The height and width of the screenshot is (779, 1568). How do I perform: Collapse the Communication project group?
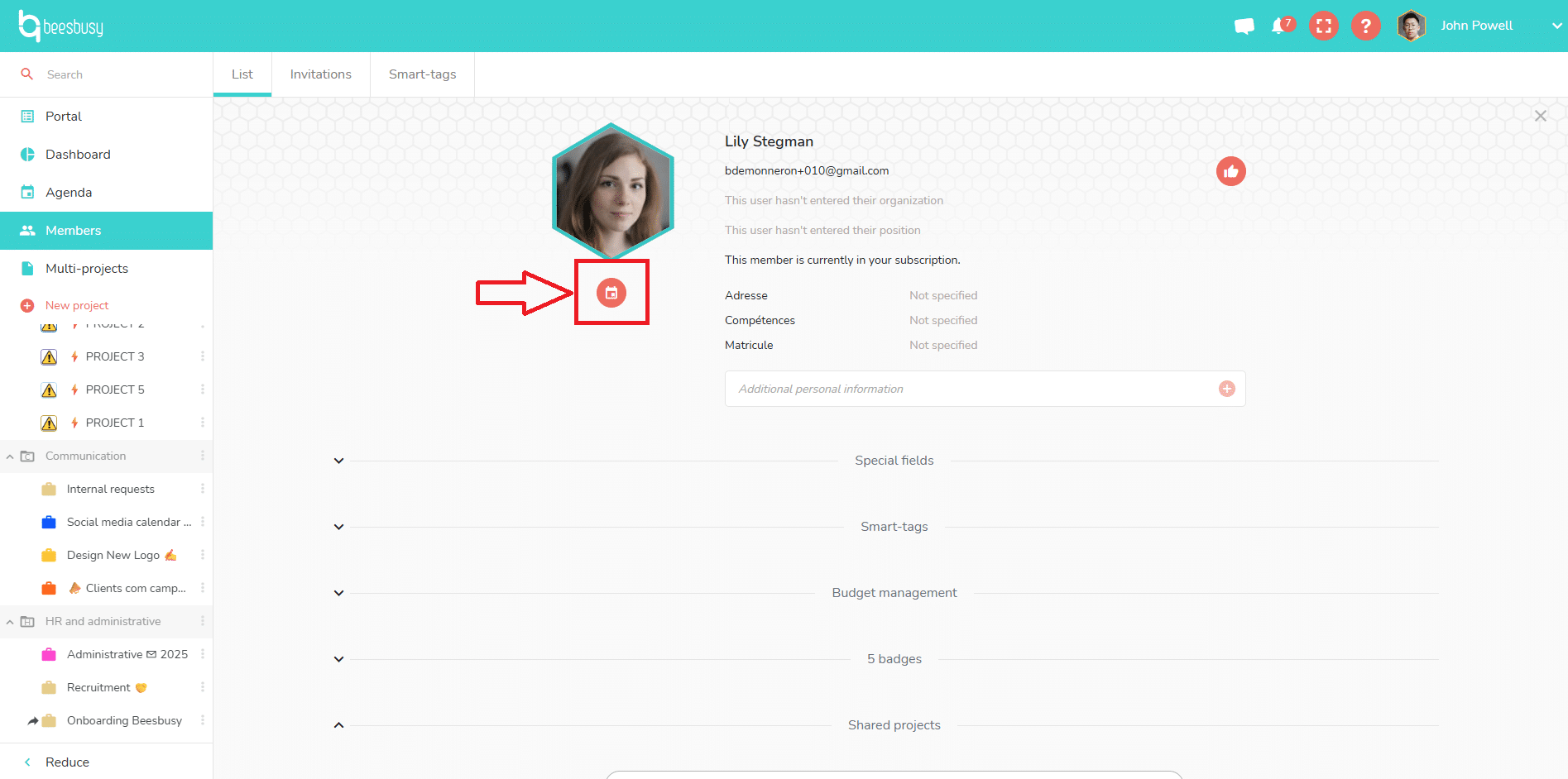click(x=9, y=456)
